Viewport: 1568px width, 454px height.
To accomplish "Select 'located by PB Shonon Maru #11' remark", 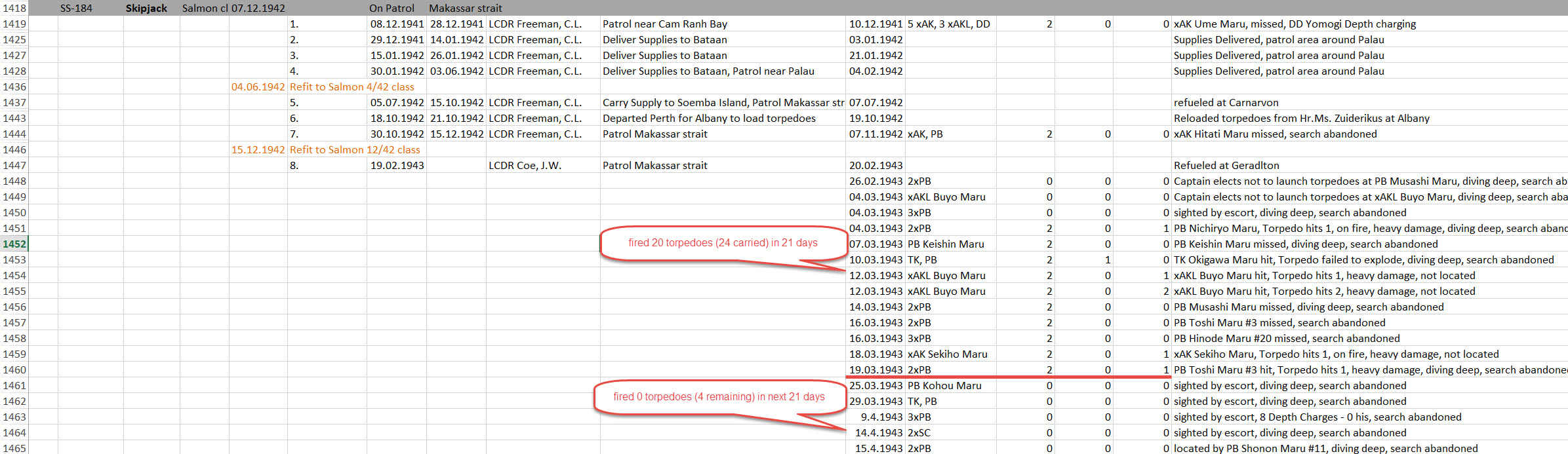I will [x=1325, y=448].
